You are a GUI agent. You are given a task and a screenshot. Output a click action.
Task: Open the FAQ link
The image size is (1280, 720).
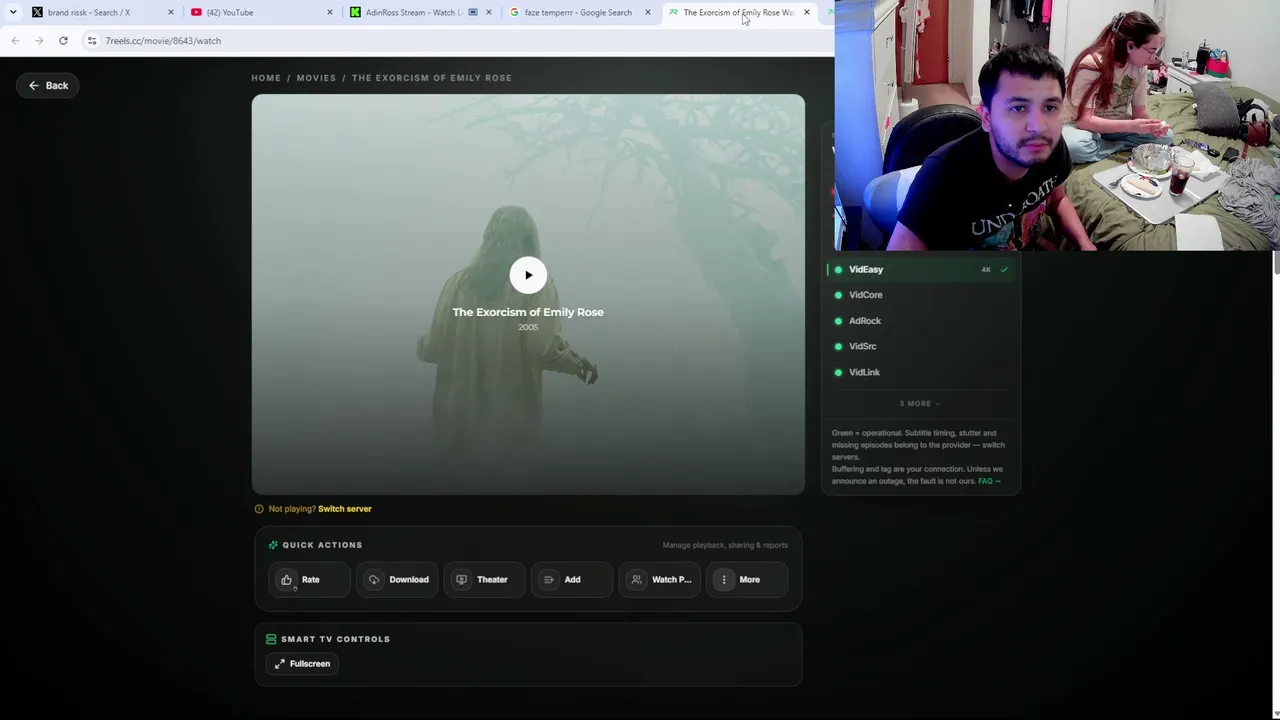point(989,481)
